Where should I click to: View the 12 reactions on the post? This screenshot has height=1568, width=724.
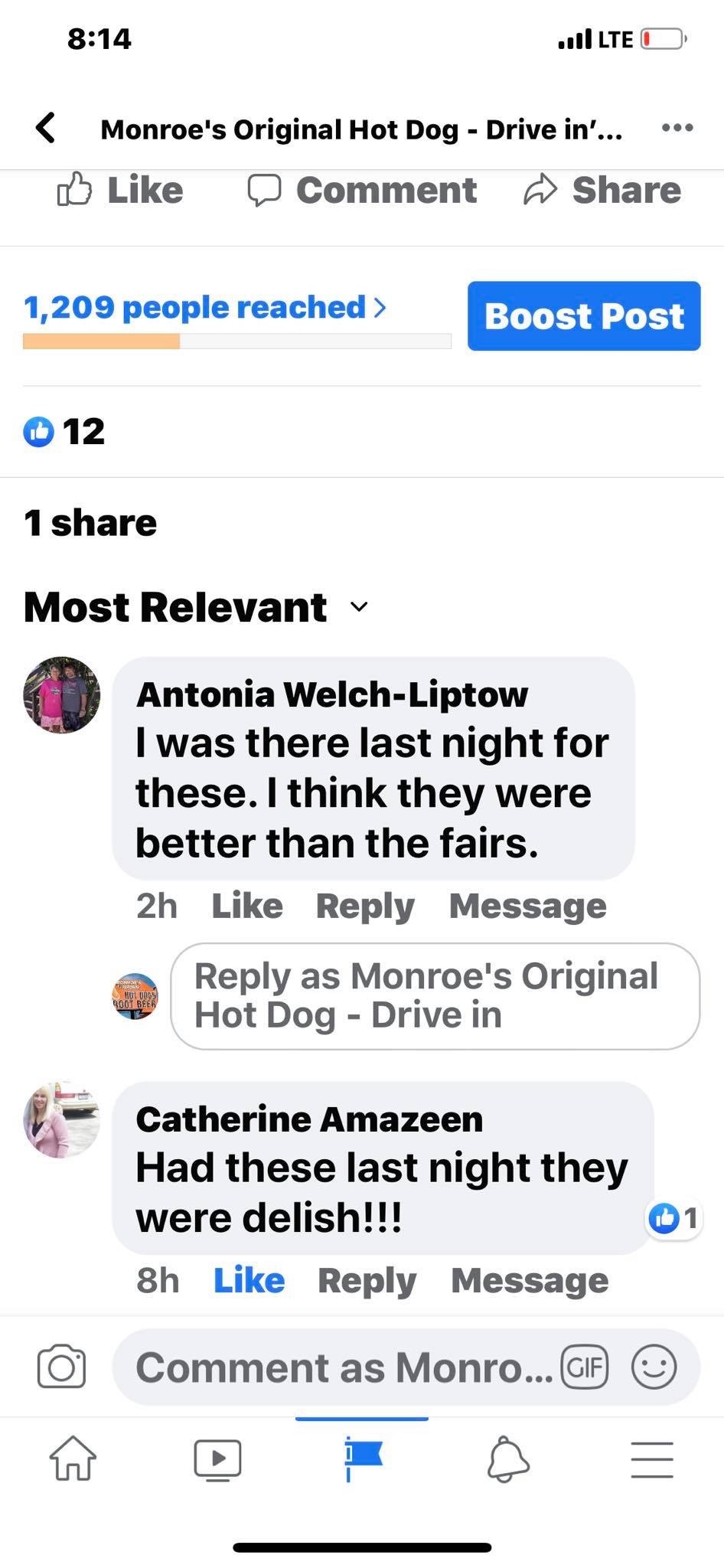click(64, 432)
